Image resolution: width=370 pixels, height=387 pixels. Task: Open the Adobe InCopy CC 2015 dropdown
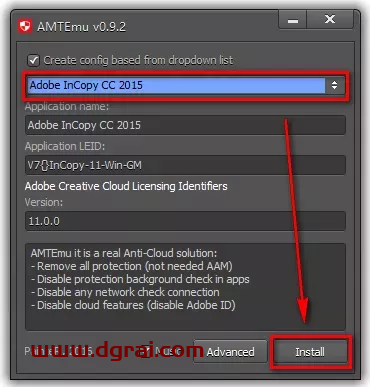(x=185, y=85)
